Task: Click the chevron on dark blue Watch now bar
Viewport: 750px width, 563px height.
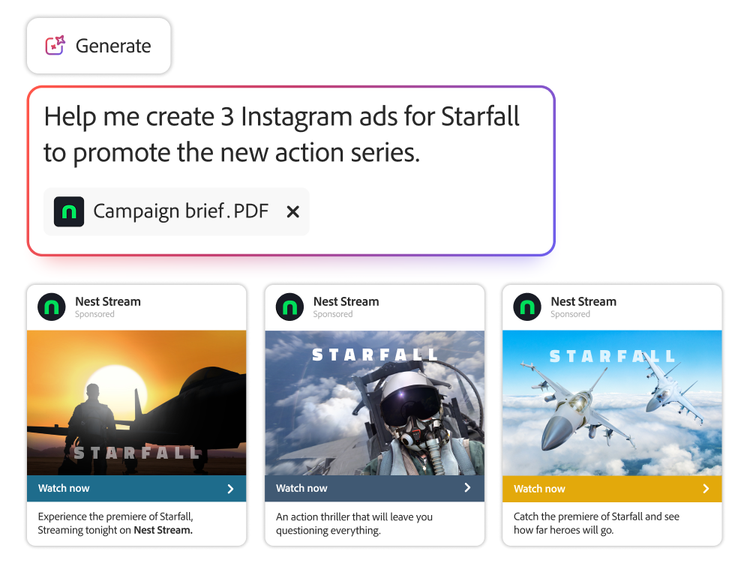Action: (x=467, y=488)
